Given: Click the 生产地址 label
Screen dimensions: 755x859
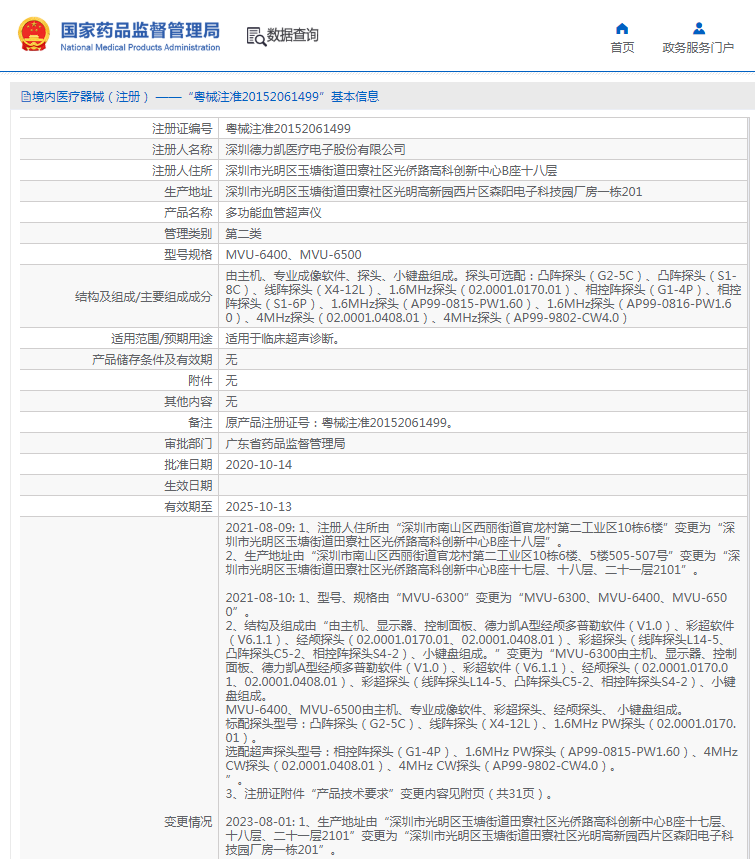Looking at the screenshot, I should pyautogui.click(x=188, y=192).
